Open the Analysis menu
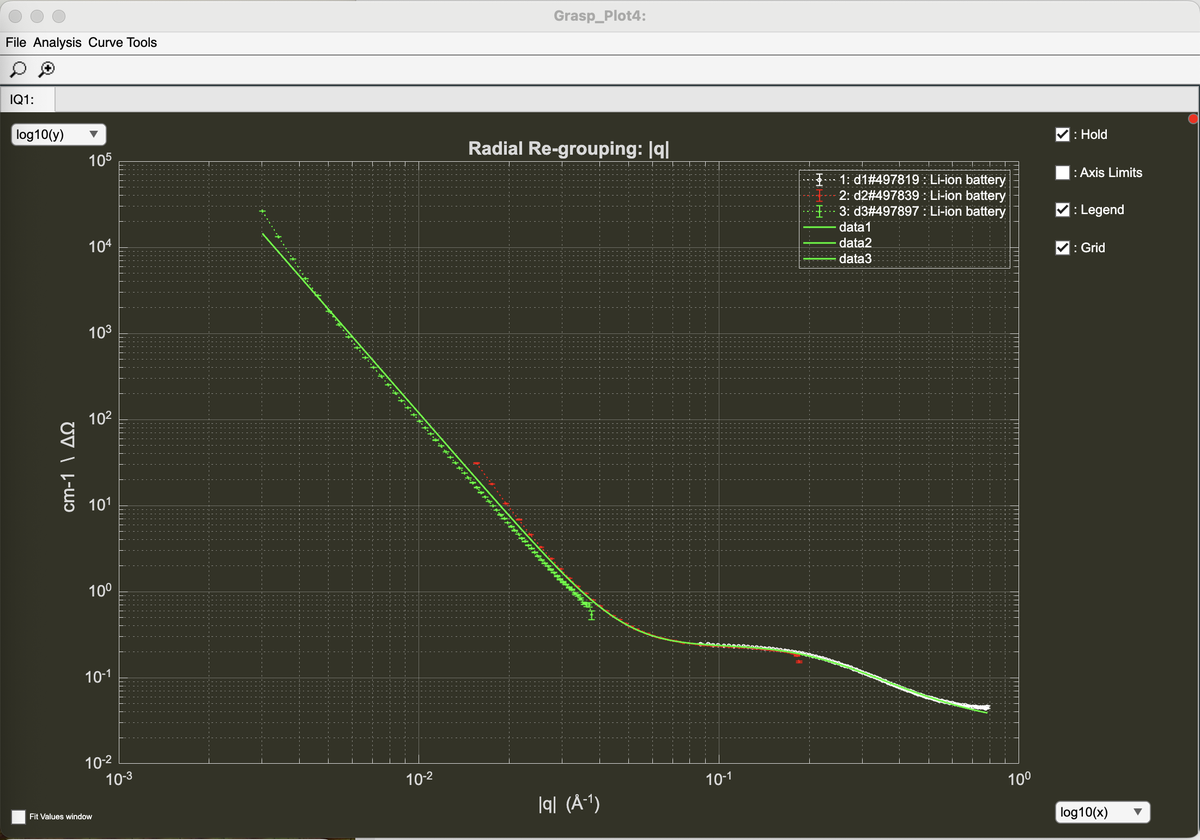The image size is (1200, 840). [57, 43]
